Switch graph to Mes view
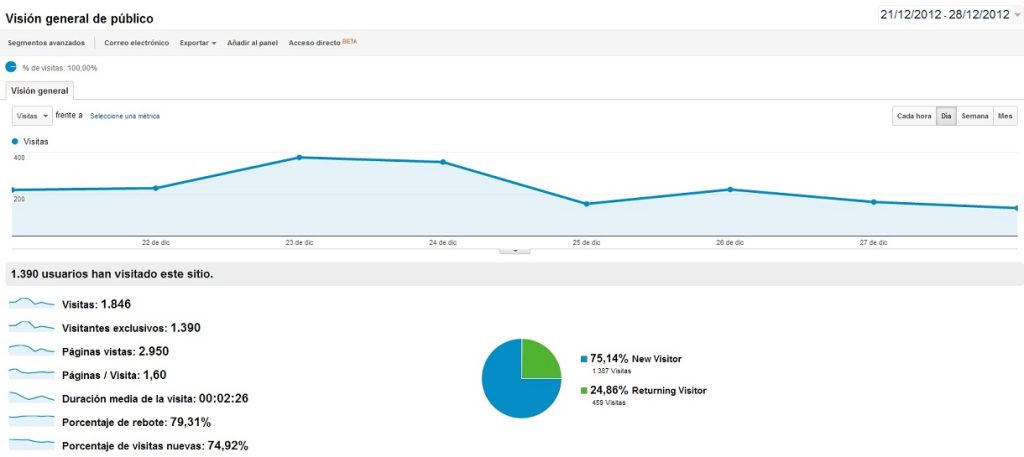 pos(1004,116)
